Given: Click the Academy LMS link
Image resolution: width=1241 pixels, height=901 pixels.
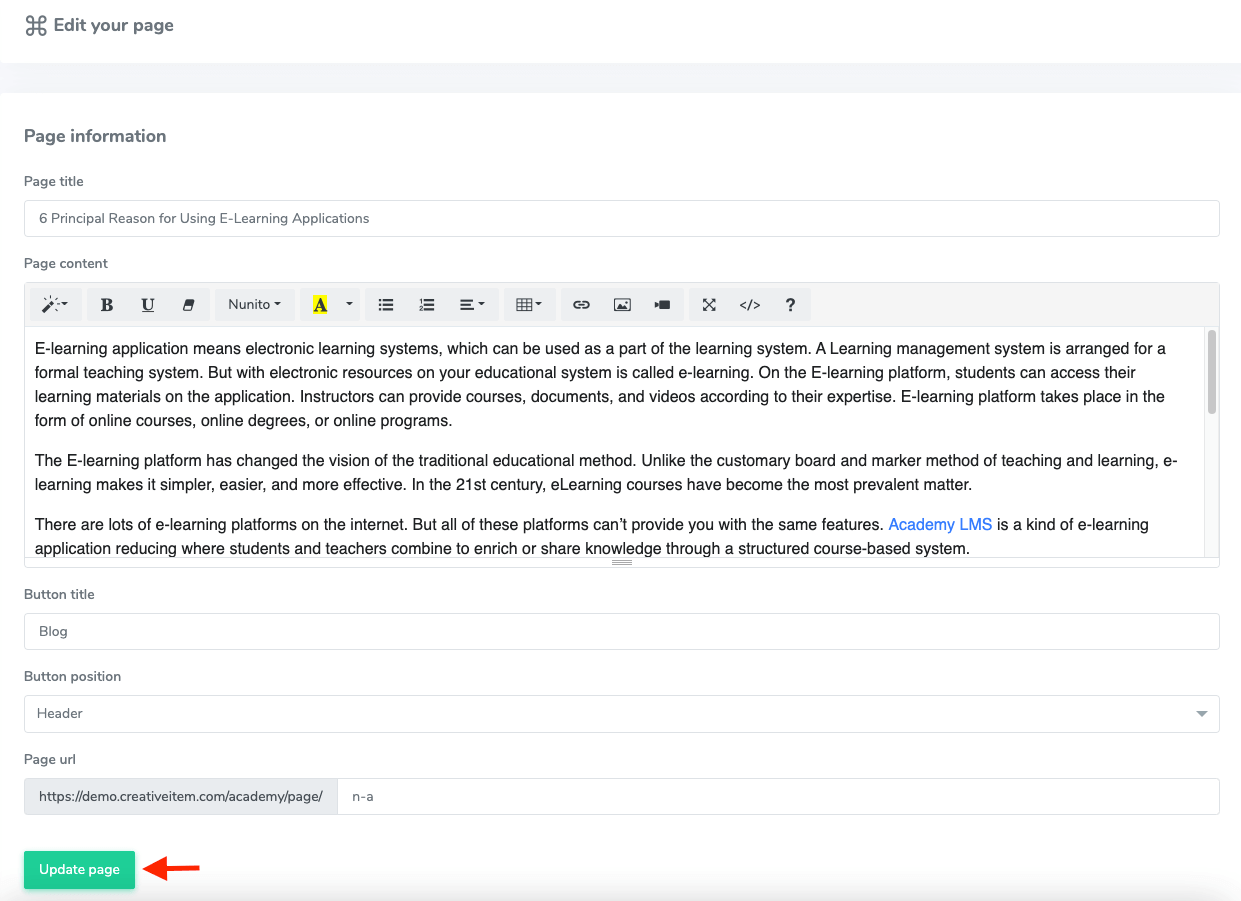Looking at the screenshot, I should click(940, 524).
